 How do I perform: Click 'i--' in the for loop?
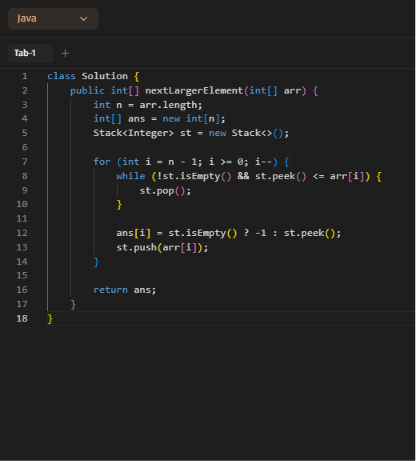pyautogui.click(x=264, y=162)
